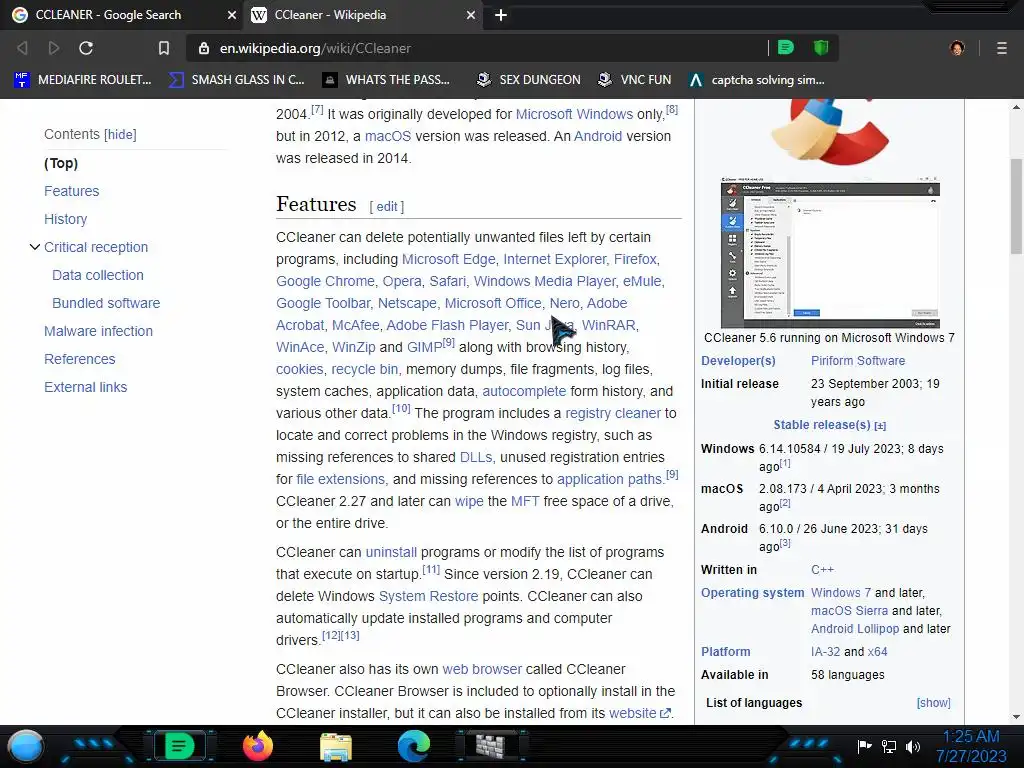1024x768 pixels.
Task: Open the Action Center flag tray icon
Action: 865,746
